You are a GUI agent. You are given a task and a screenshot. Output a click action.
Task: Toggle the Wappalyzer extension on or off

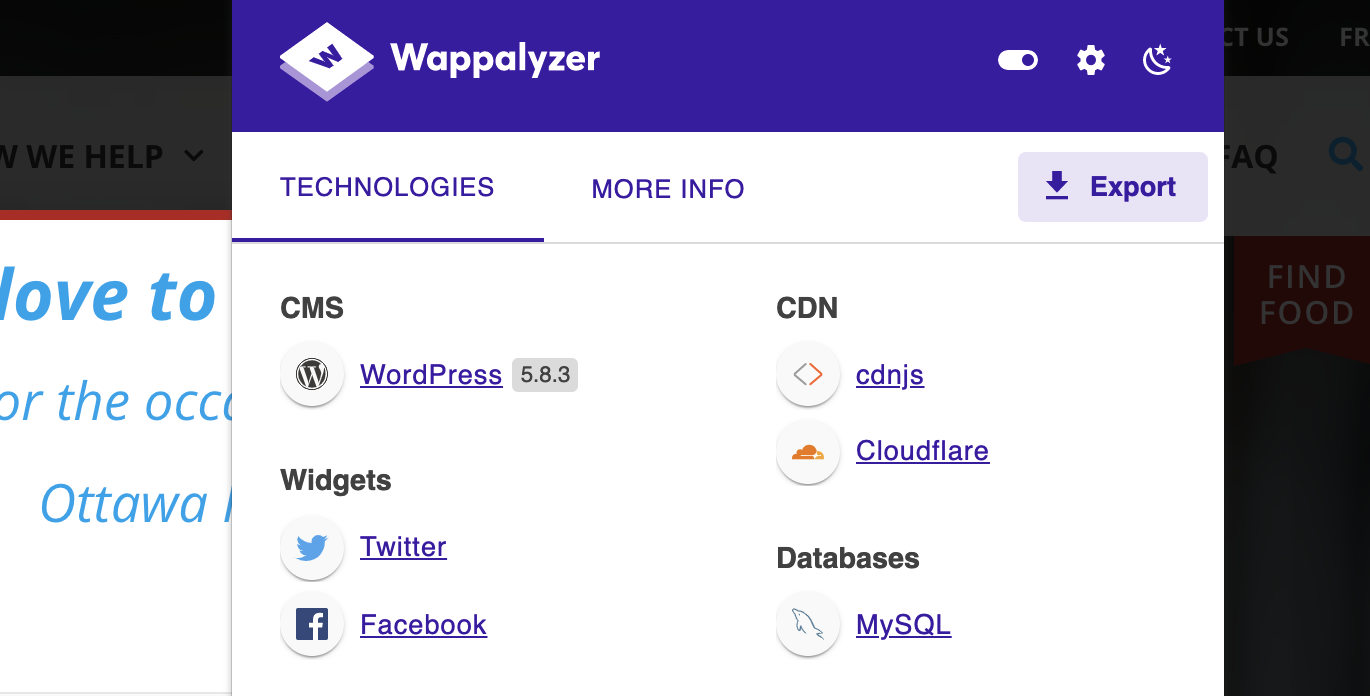[1018, 60]
